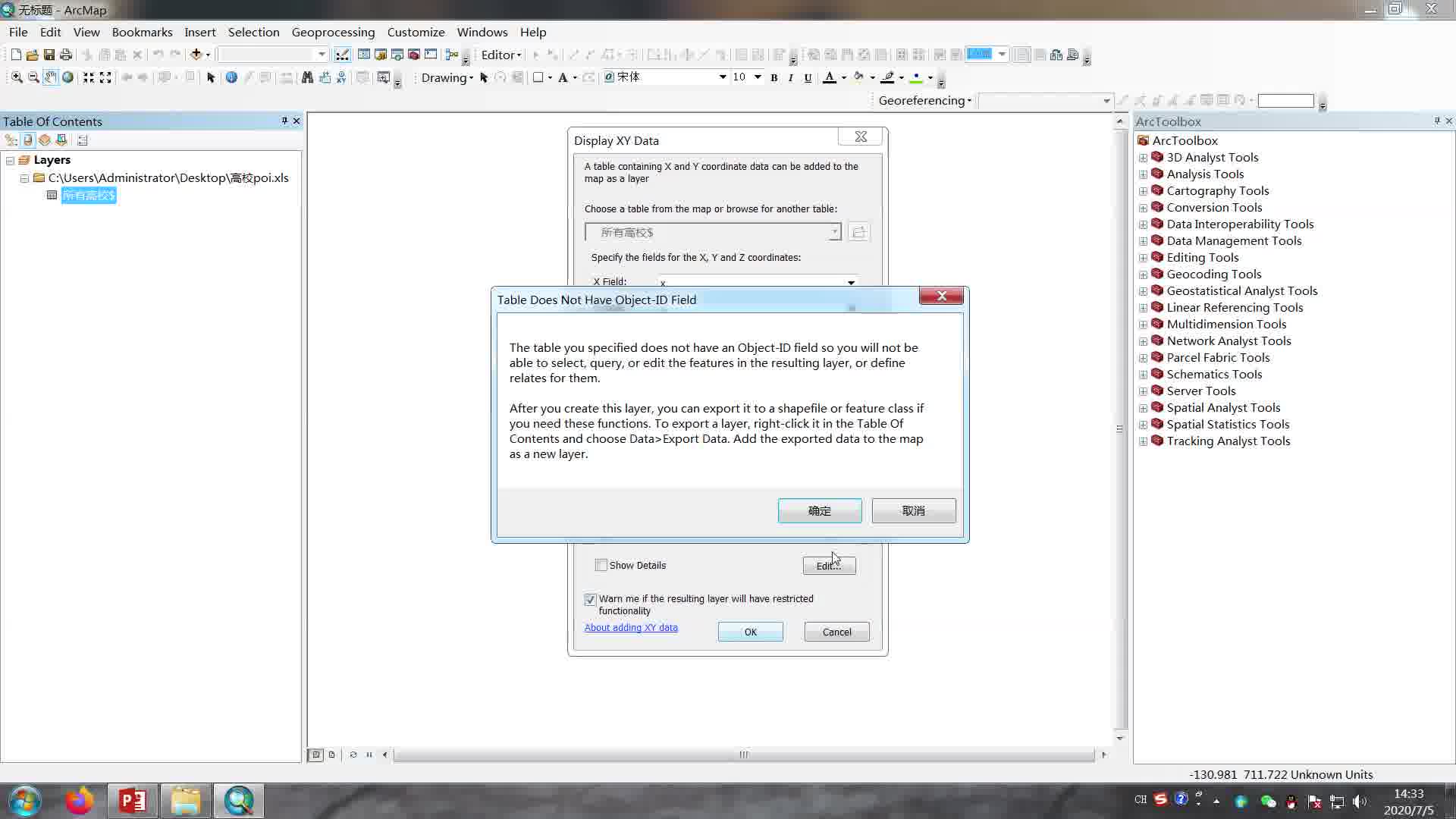Toggle underline text formatting
The height and width of the screenshot is (819, 1456).
[808, 77]
